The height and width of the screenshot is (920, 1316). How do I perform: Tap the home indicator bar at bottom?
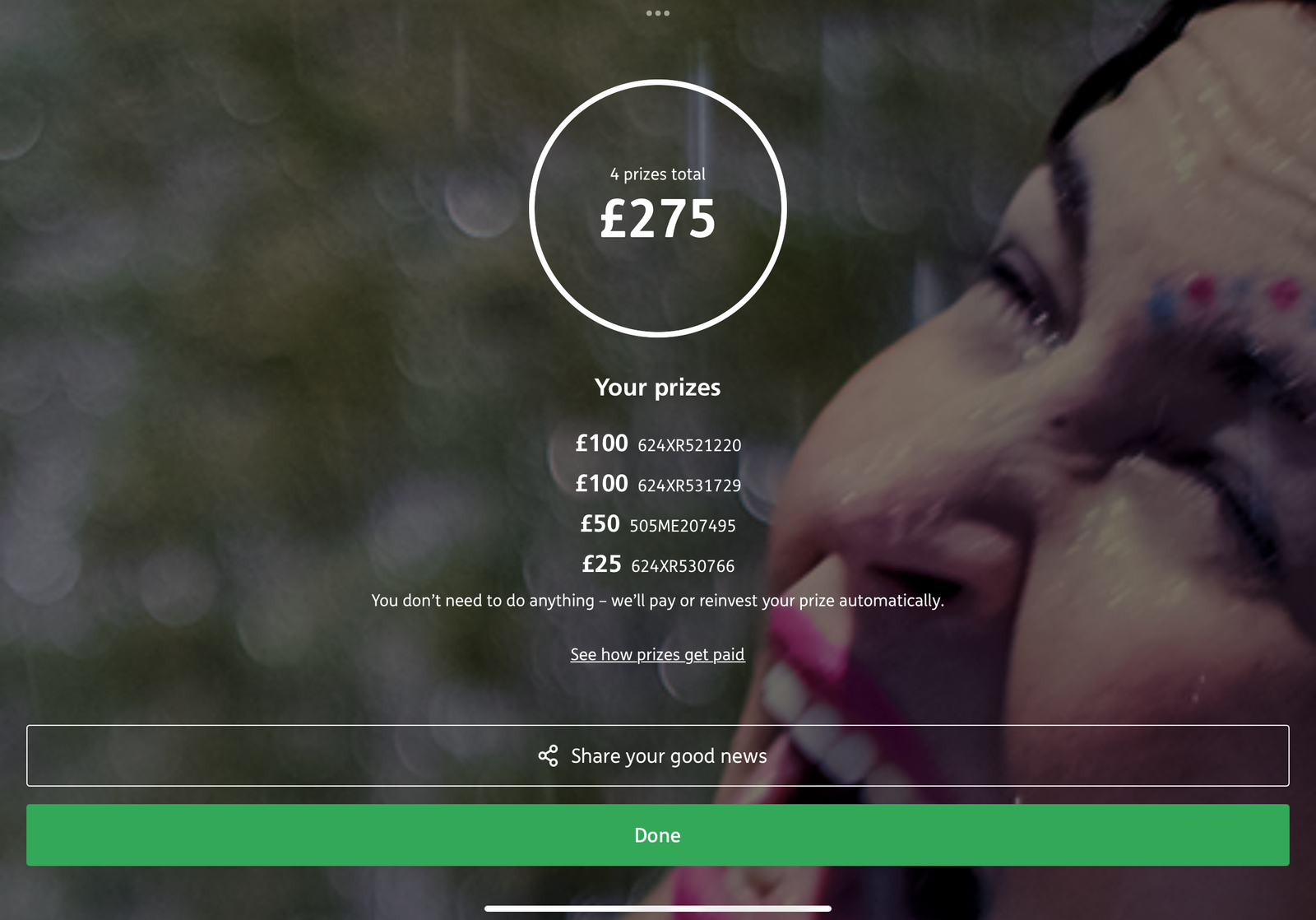[658, 908]
